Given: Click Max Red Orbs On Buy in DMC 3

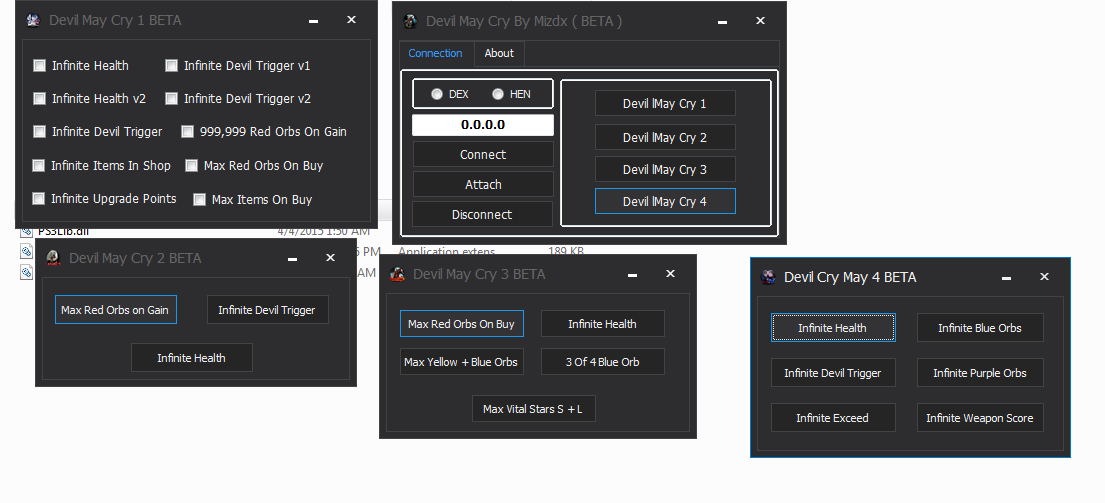Looking at the screenshot, I should point(462,324).
